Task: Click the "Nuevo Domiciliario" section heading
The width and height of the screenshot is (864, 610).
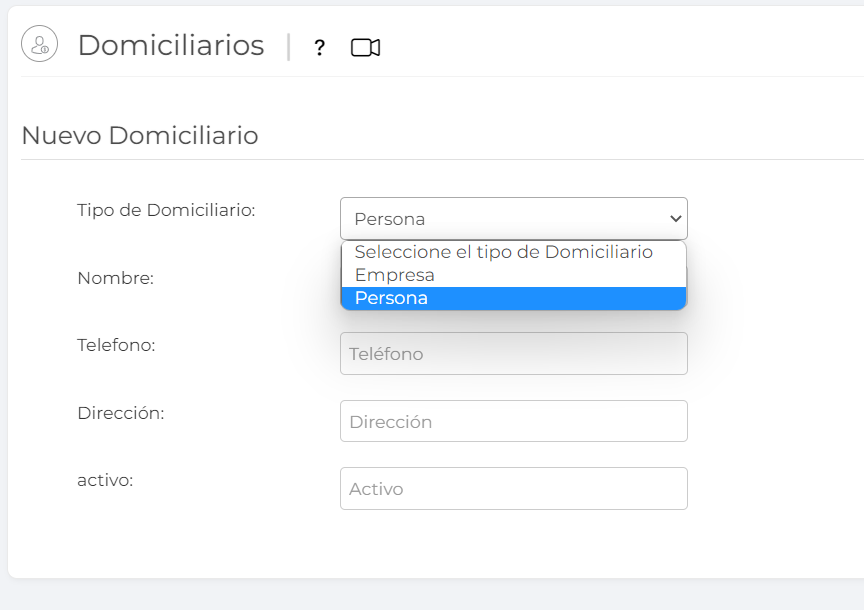Action: point(140,135)
